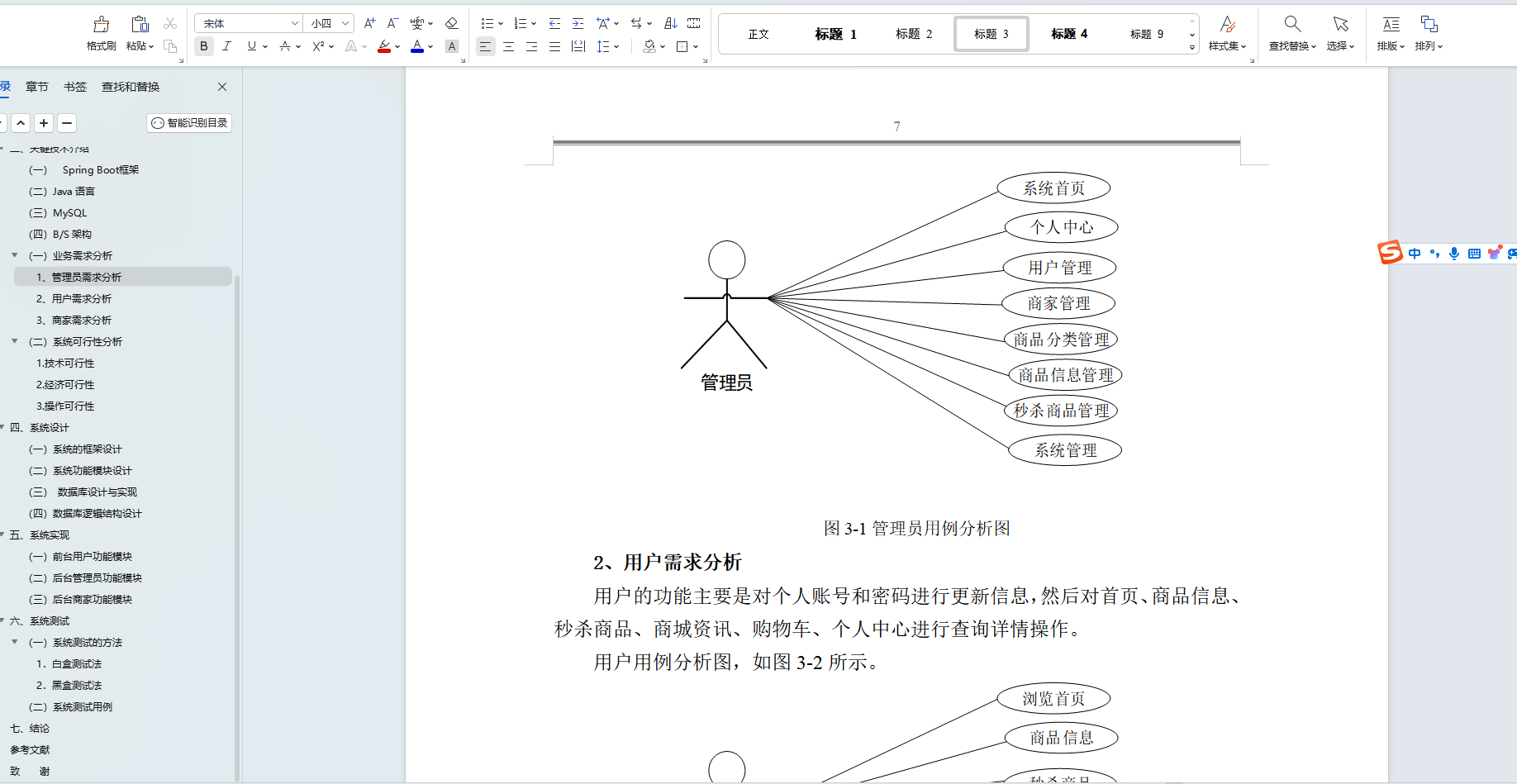
Task: Click the plus button in outline pane
Action: (x=44, y=123)
